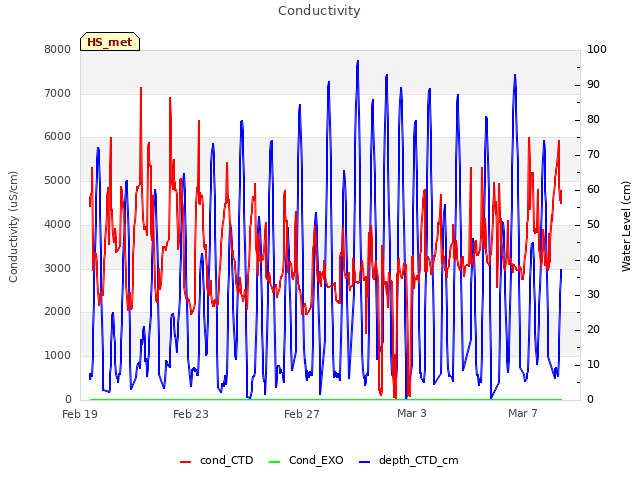Click the Feb 23 x-axis label
Screen dimensions: 640x480
coord(191,414)
